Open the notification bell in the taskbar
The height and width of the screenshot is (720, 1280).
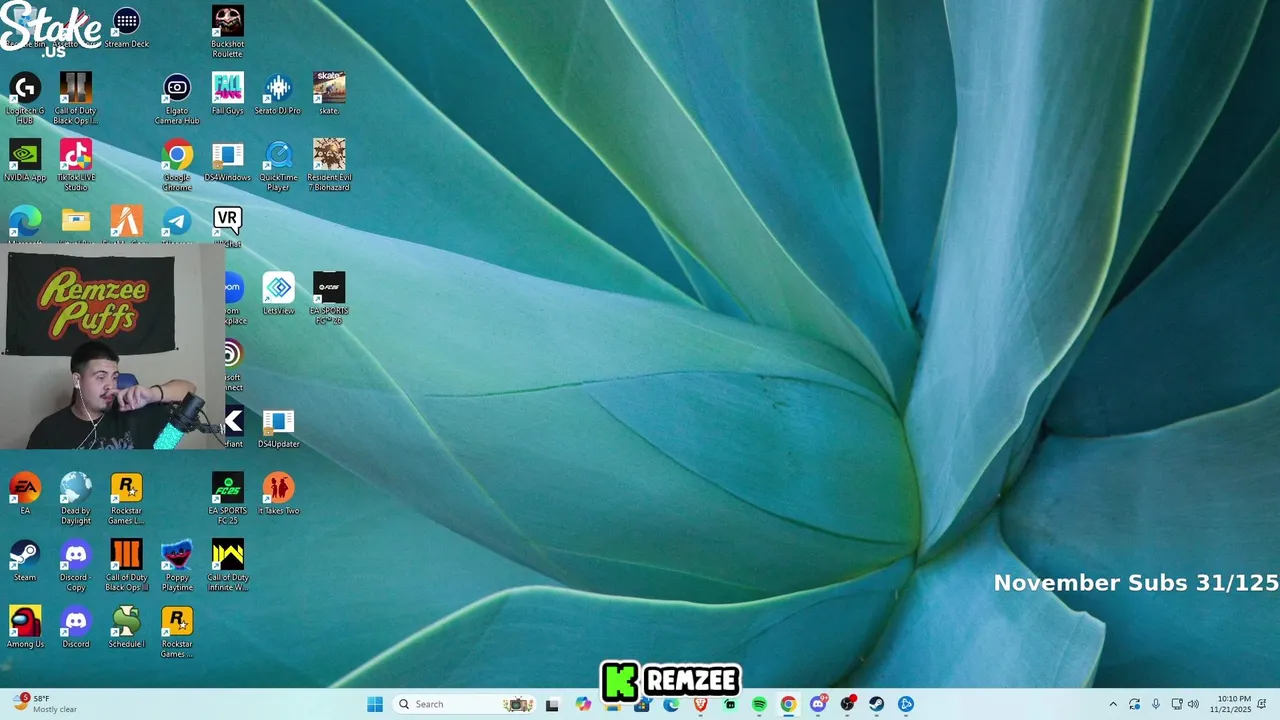pyautogui.click(x=1262, y=704)
